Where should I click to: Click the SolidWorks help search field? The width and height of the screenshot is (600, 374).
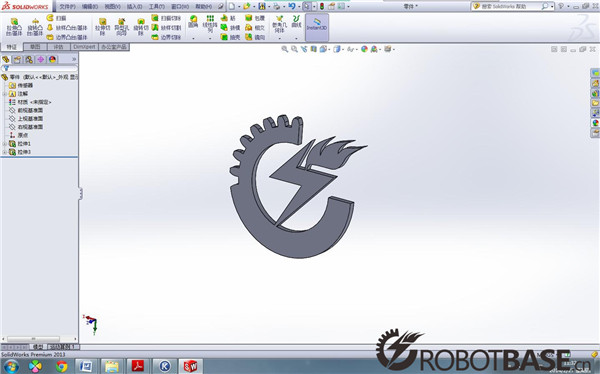pyautogui.click(x=511, y=6)
